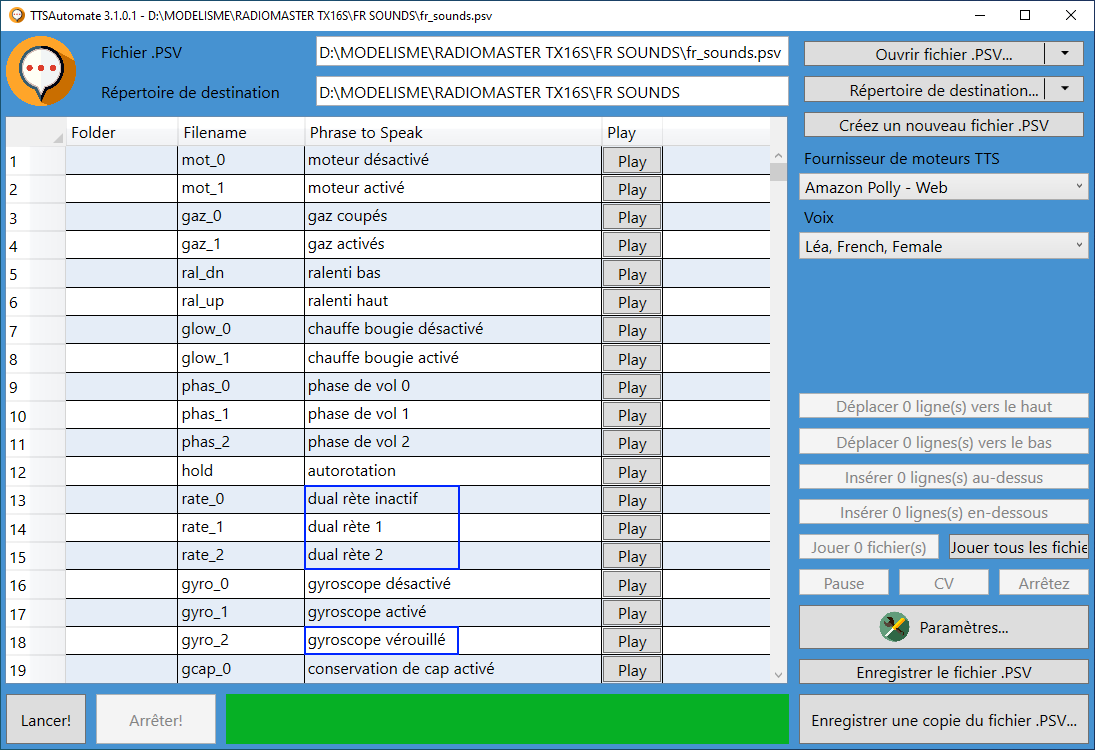This screenshot has height=750, width=1095.
Task: Open the Voix selection combo box
Action: tap(944, 246)
